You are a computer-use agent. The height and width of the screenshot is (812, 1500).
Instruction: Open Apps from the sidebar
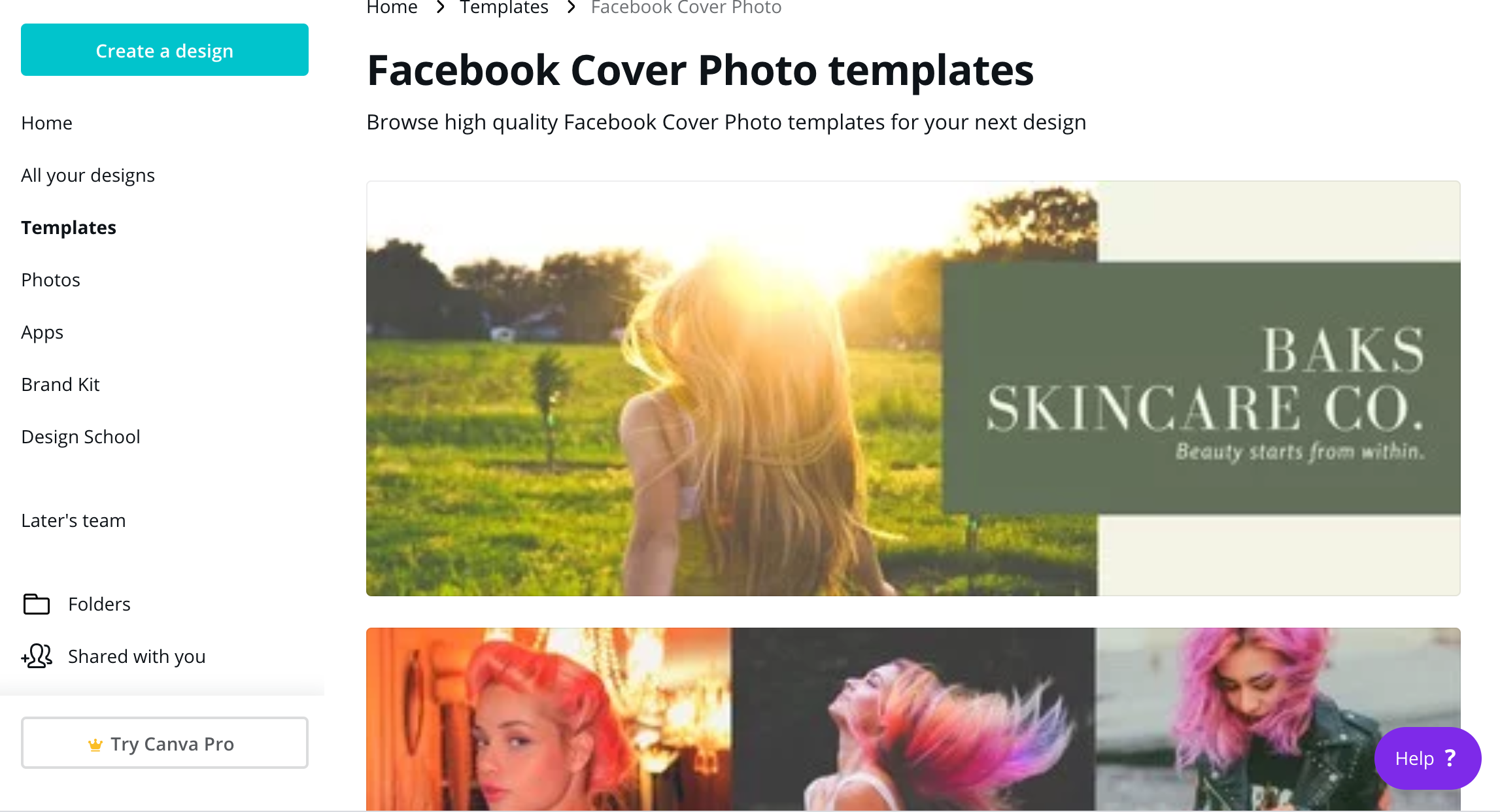[x=42, y=332]
